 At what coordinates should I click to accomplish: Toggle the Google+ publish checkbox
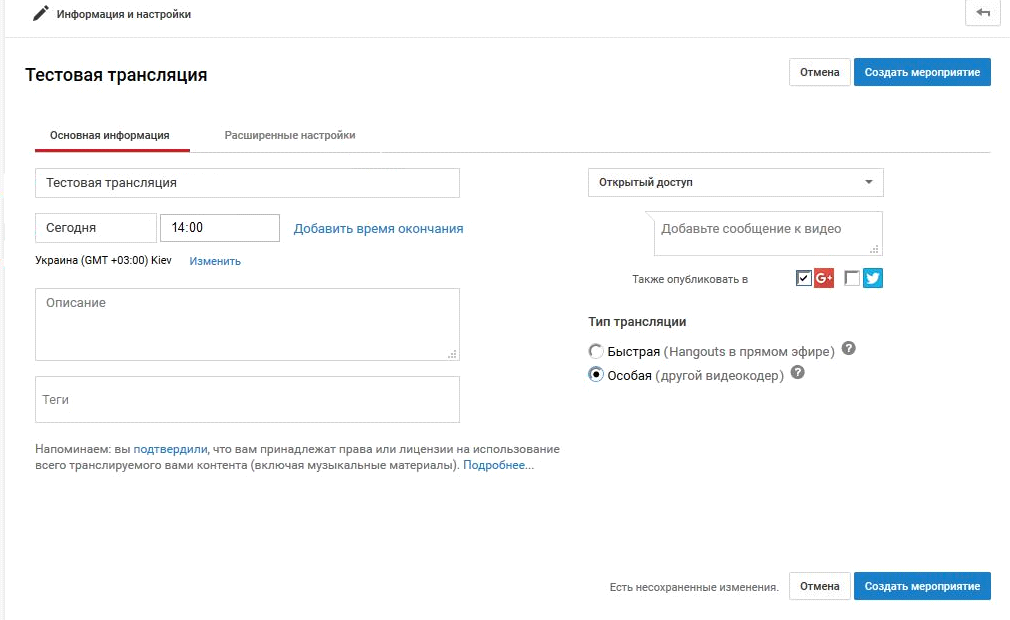pos(804,279)
